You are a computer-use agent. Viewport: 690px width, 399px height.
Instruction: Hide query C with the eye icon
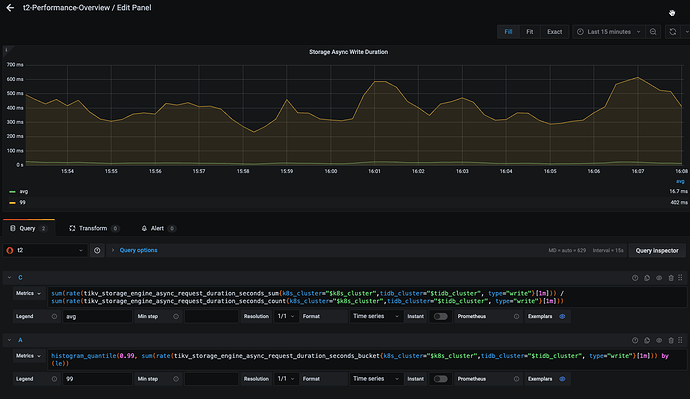click(x=659, y=278)
